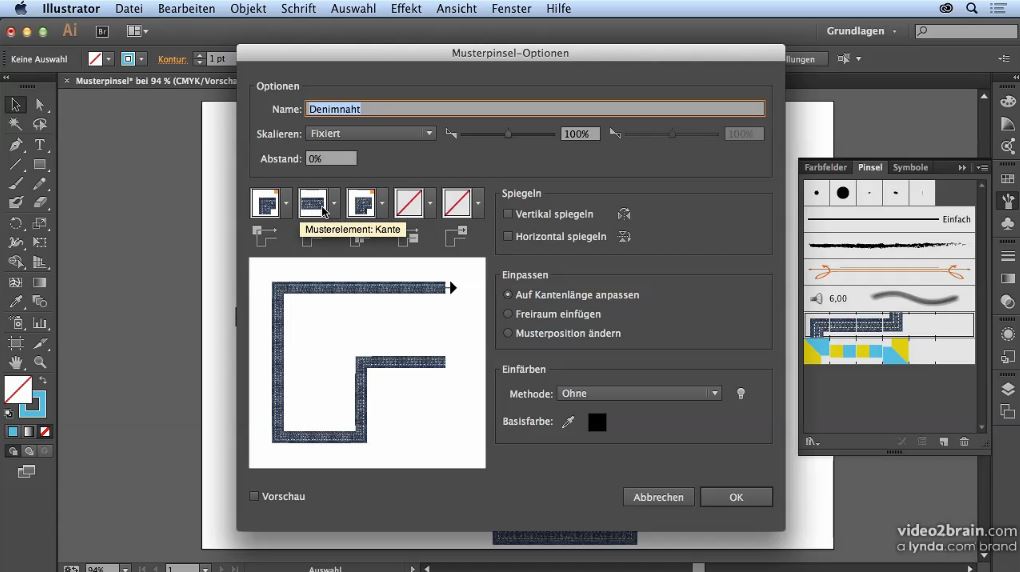Delete brush with trash icon in Pinsel panel
Screen dimensions: 1020x572
click(x=964, y=441)
